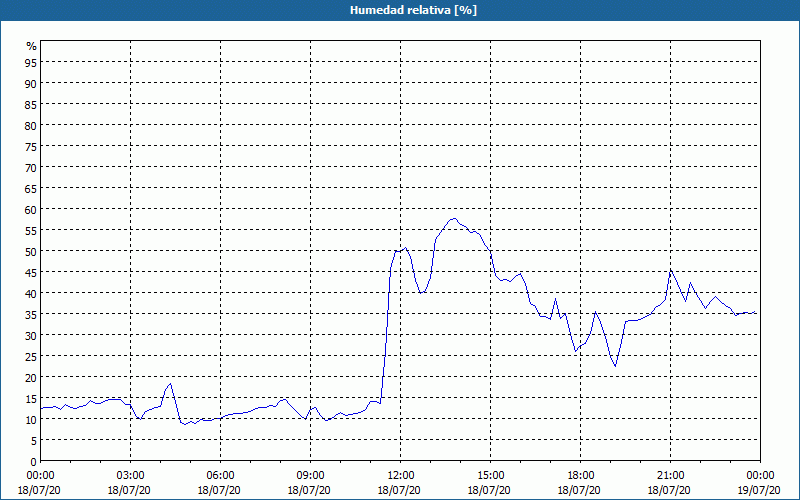Pick the 35 y-axis tick label
The image size is (800, 500).
pos(31,315)
